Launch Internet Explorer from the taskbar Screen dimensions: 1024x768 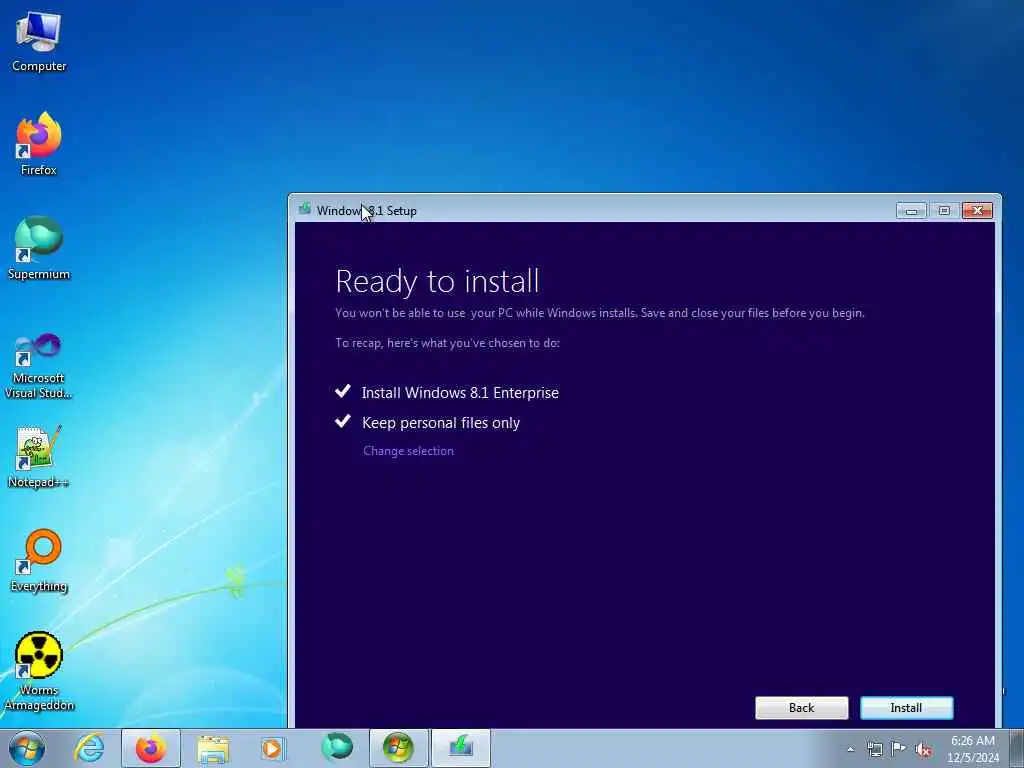point(89,748)
